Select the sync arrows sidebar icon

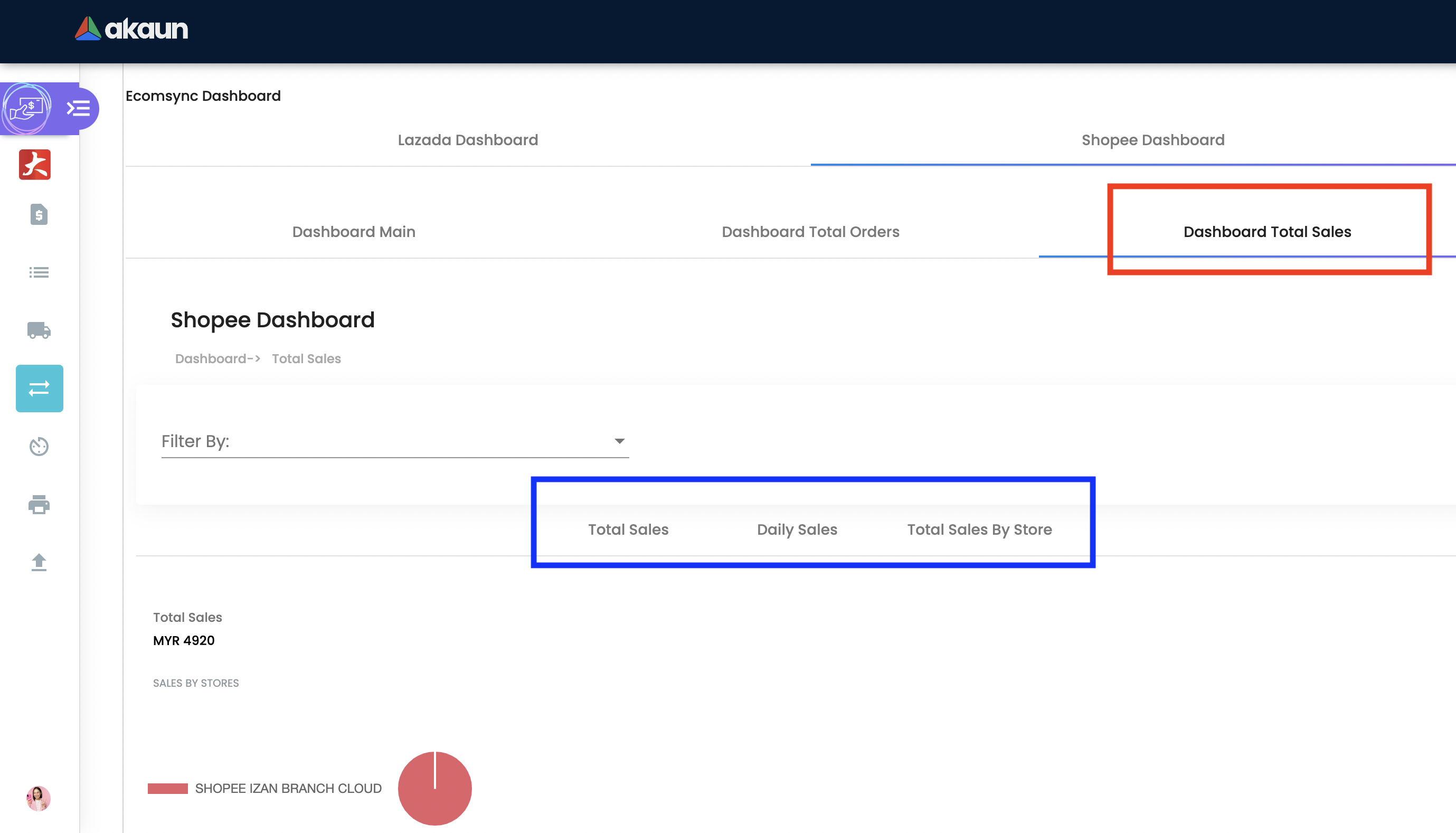(40, 389)
